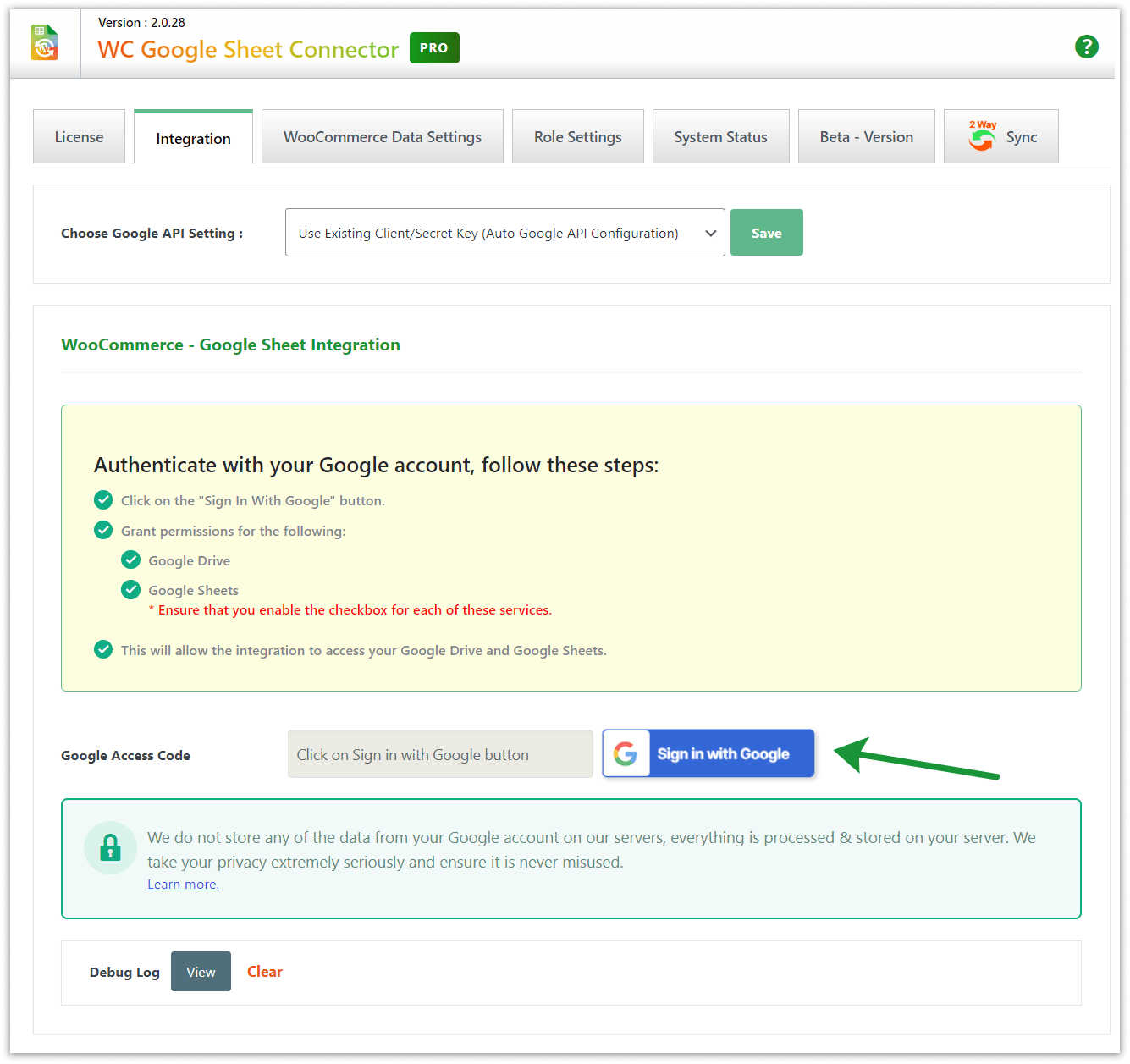Image resolution: width=1130 pixels, height=1064 pixels.
Task: Switch to the System Status tab
Action: click(x=720, y=136)
